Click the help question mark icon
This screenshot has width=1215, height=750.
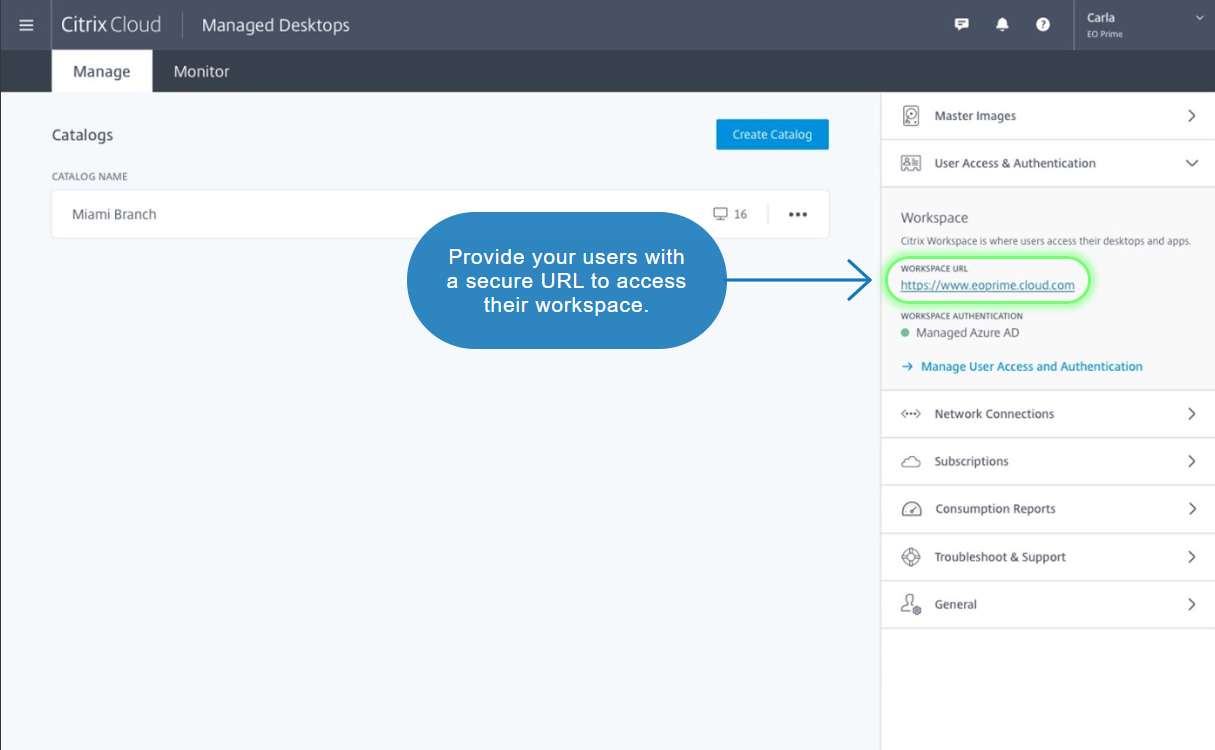(1043, 25)
